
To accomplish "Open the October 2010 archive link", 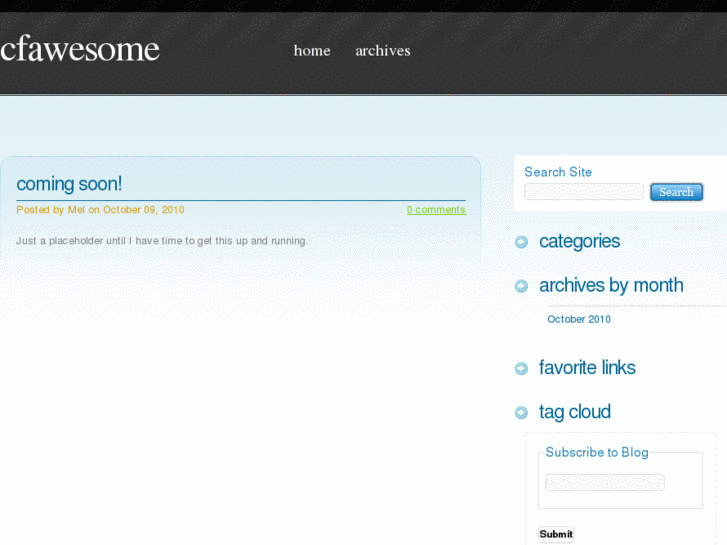I will coord(579,319).
